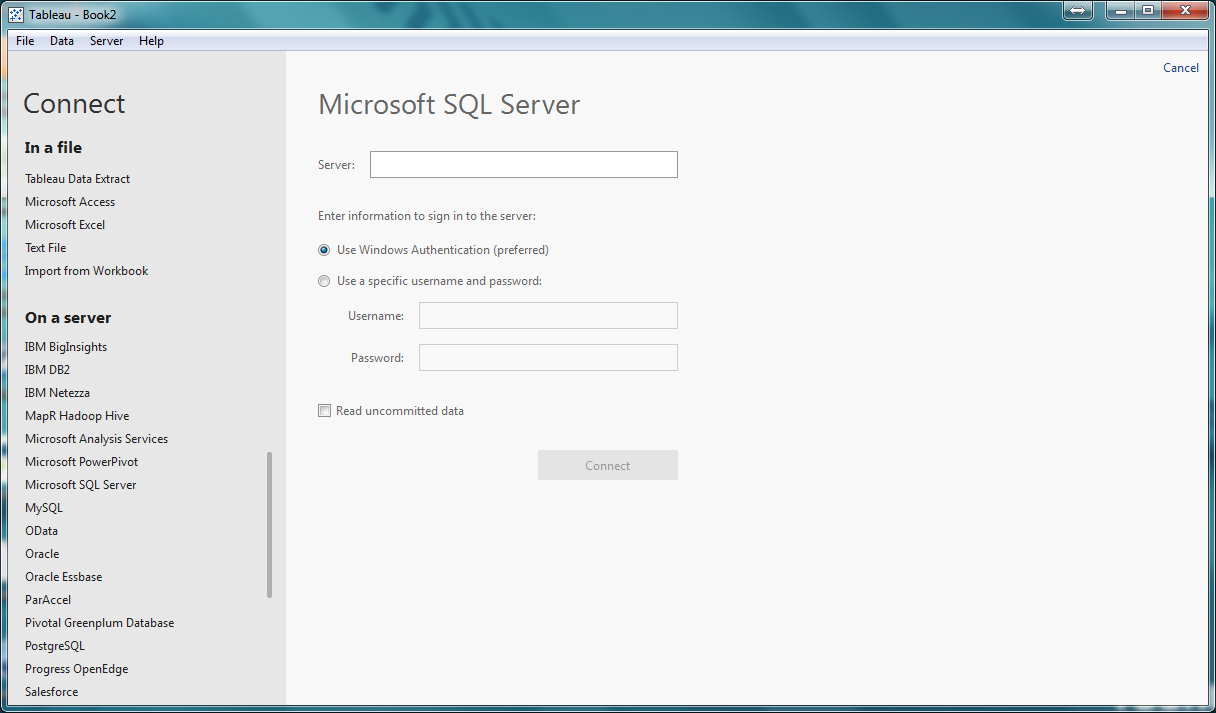
Task: Click the Password text field
Action: [548, 358]
